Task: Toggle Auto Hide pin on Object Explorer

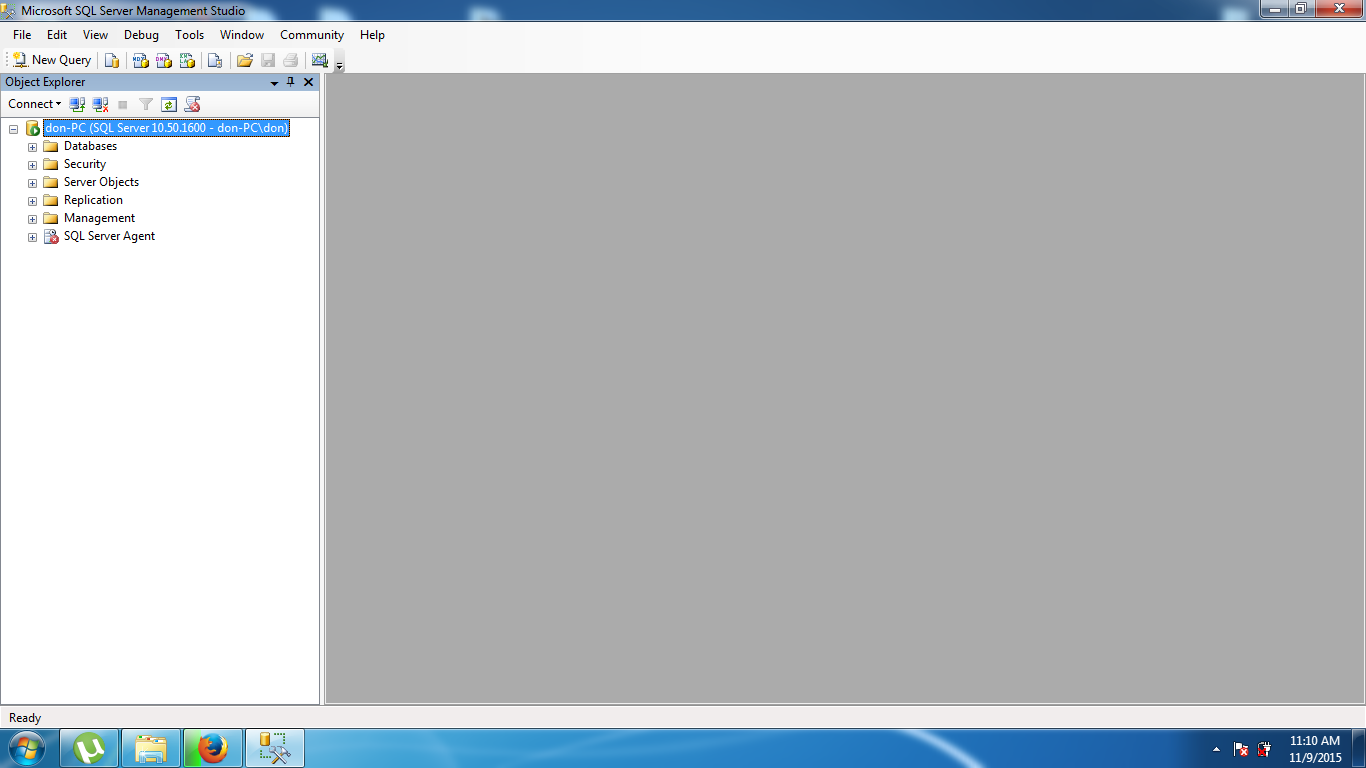Action: (x=291, y=82)
